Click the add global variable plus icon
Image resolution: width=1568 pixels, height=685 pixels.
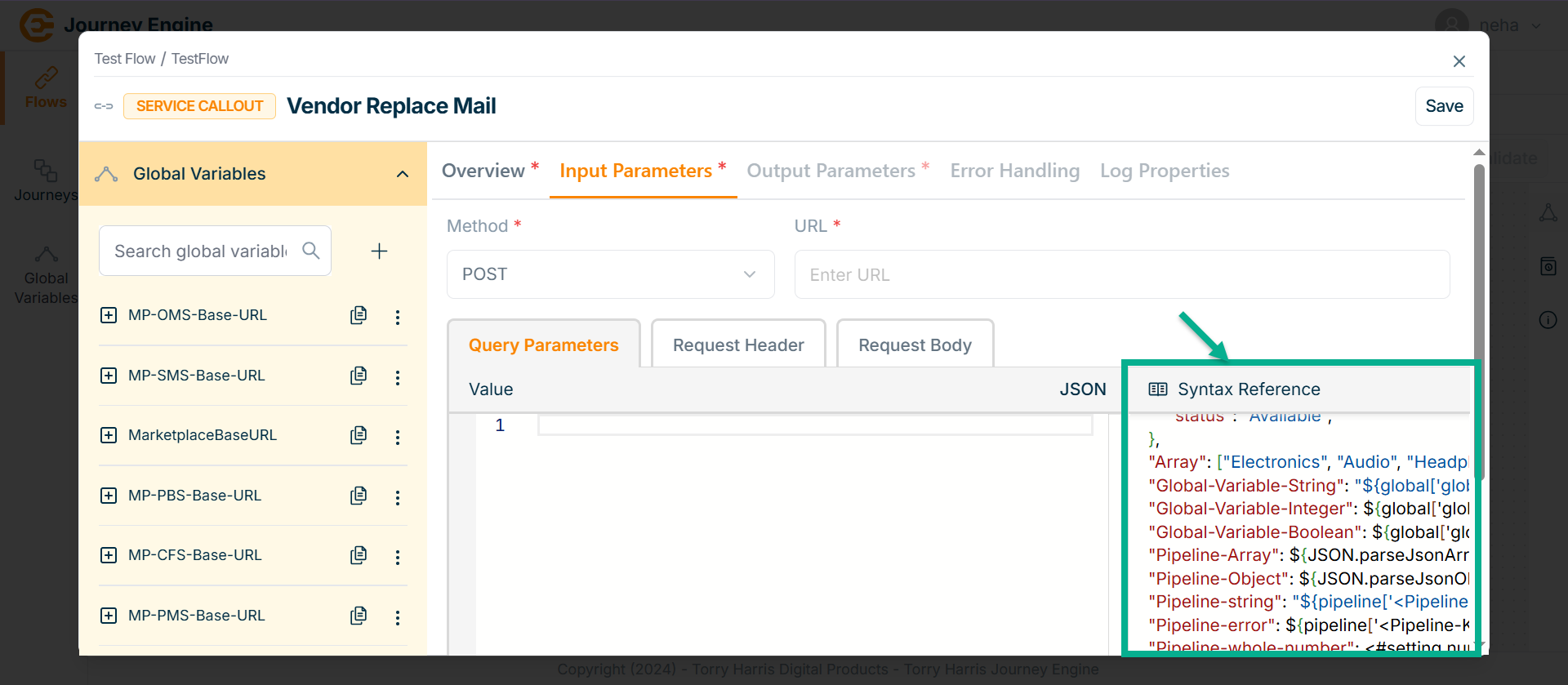pyautogui.click(x=379, y=251)
